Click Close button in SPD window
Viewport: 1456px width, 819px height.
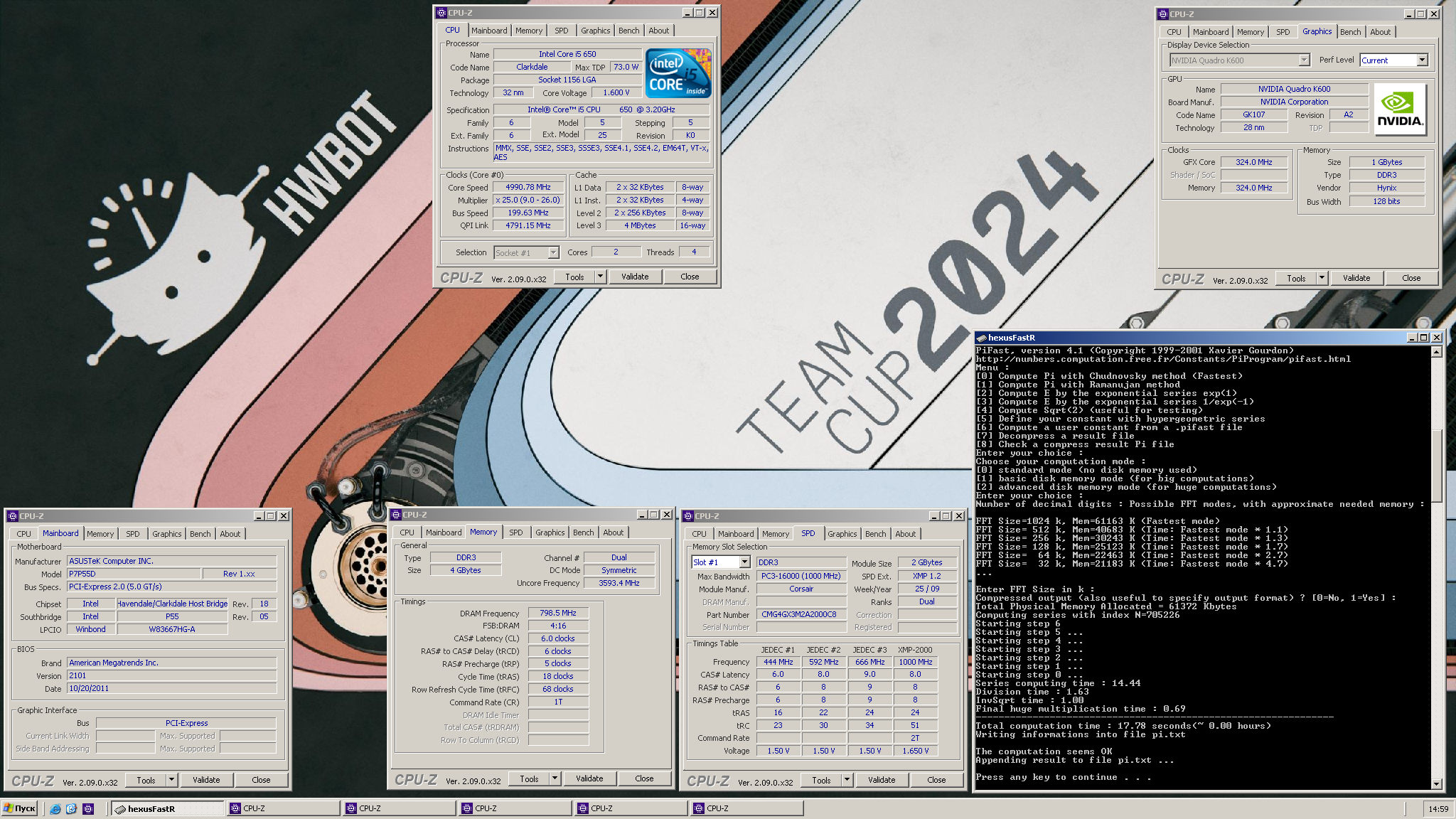click(x=936, y=780)
